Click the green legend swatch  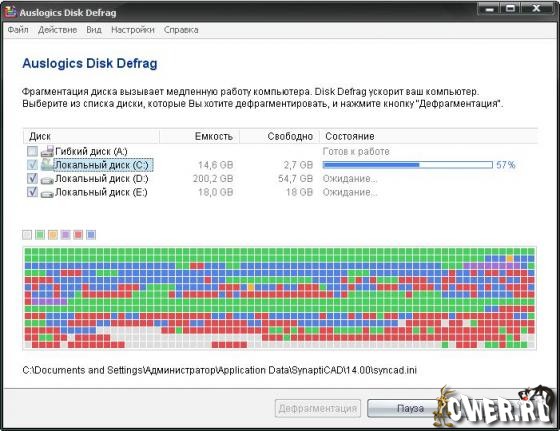point(40,235)
